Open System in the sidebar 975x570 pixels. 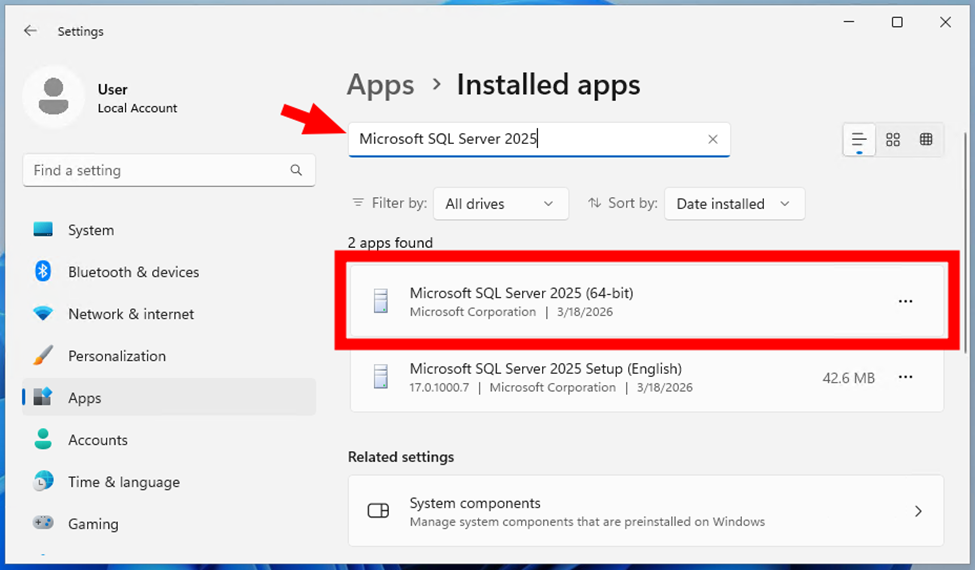[90, 230]
